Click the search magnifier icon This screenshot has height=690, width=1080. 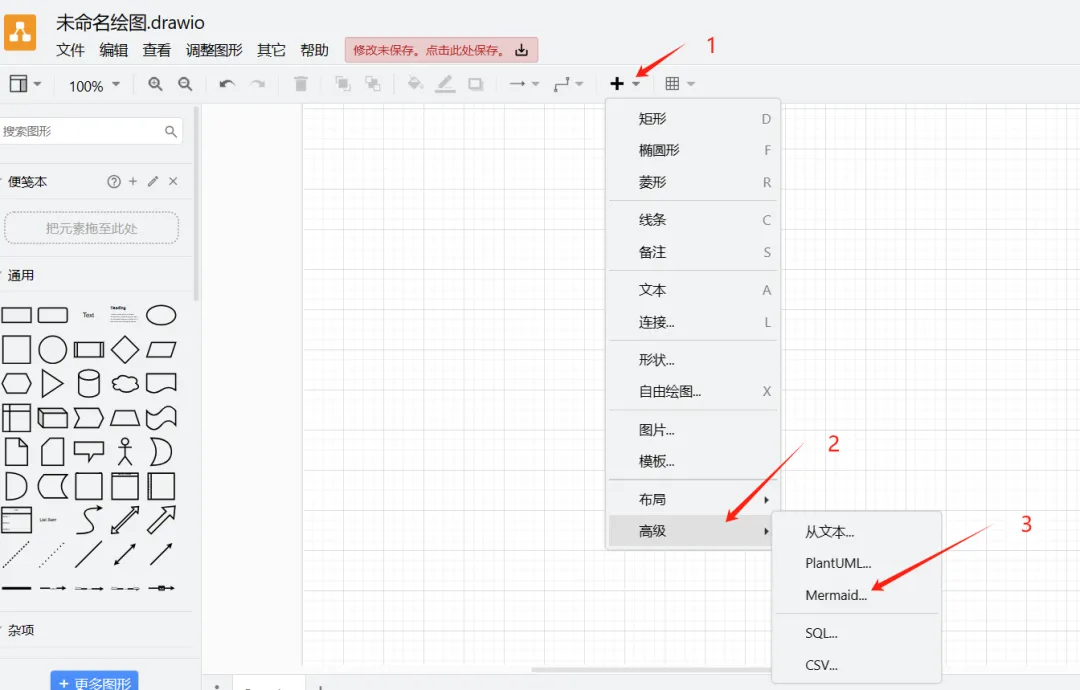171,131
